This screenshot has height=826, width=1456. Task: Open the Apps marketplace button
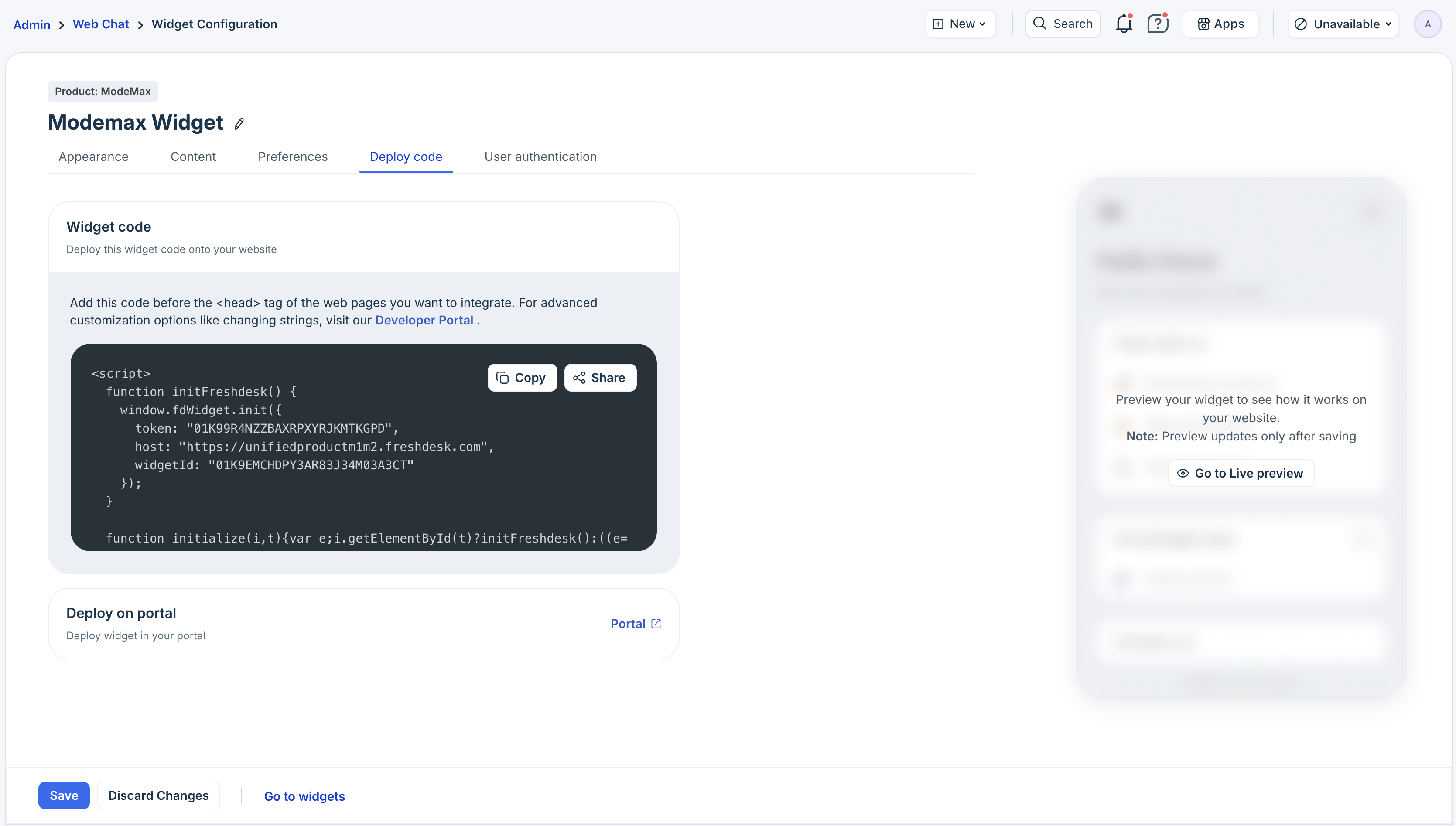pyautogui.click(x=1220, y=24)
